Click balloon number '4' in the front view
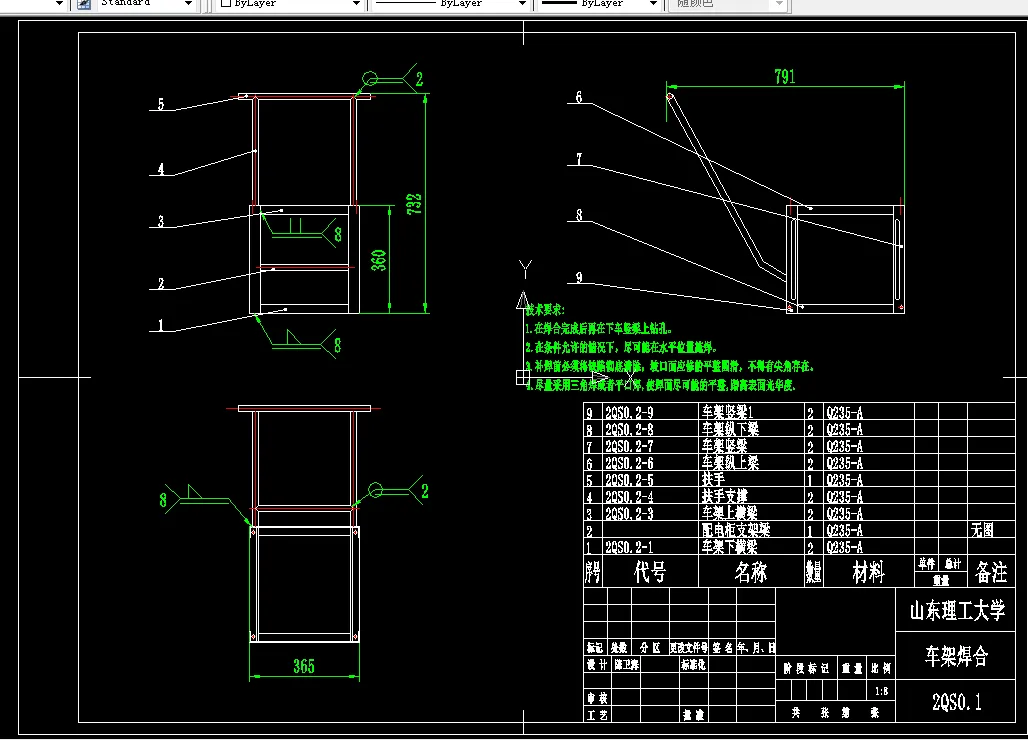Screen dimensions: 1028x740 click(161, 168)
